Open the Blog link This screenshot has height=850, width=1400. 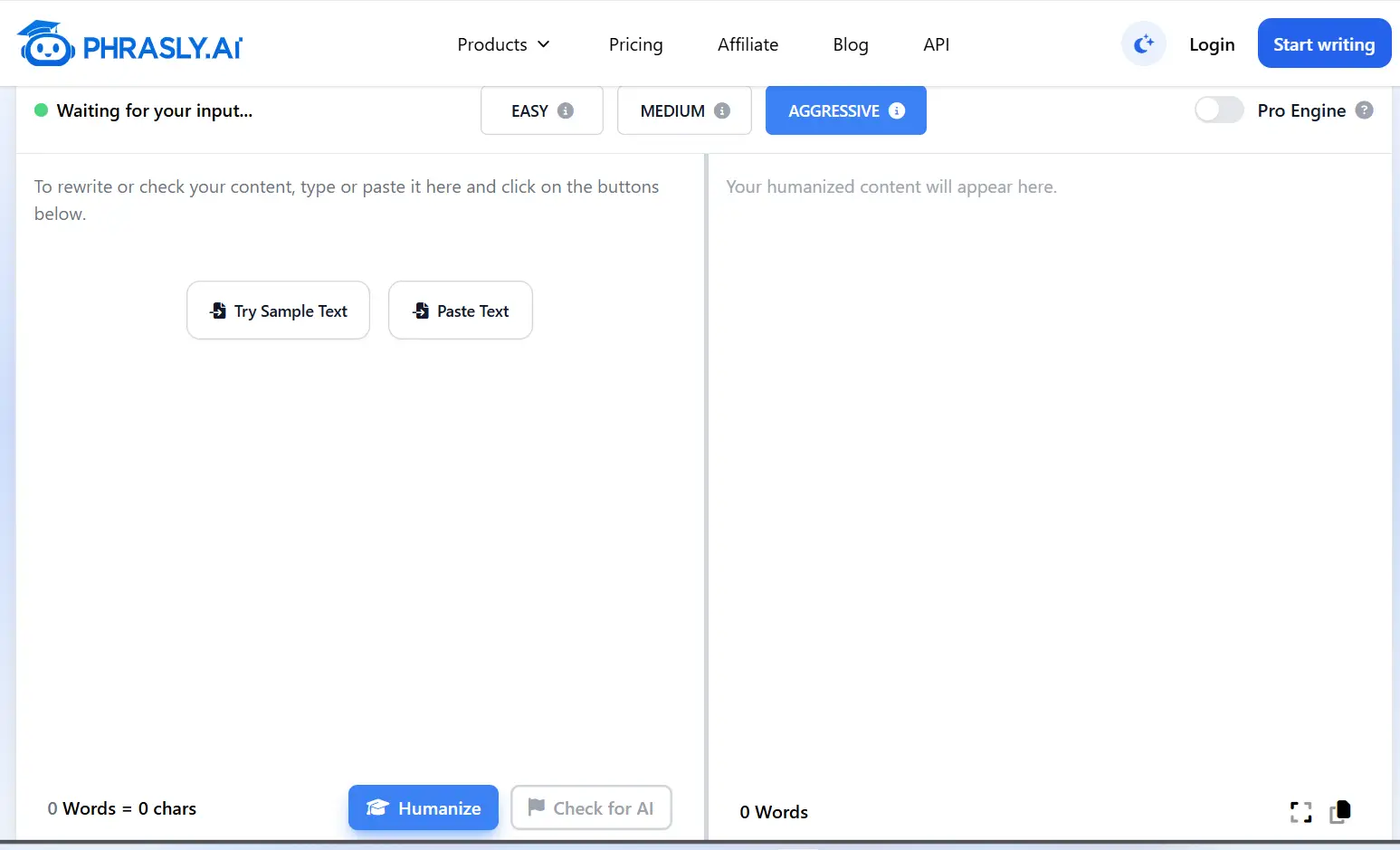pos(851,44)
